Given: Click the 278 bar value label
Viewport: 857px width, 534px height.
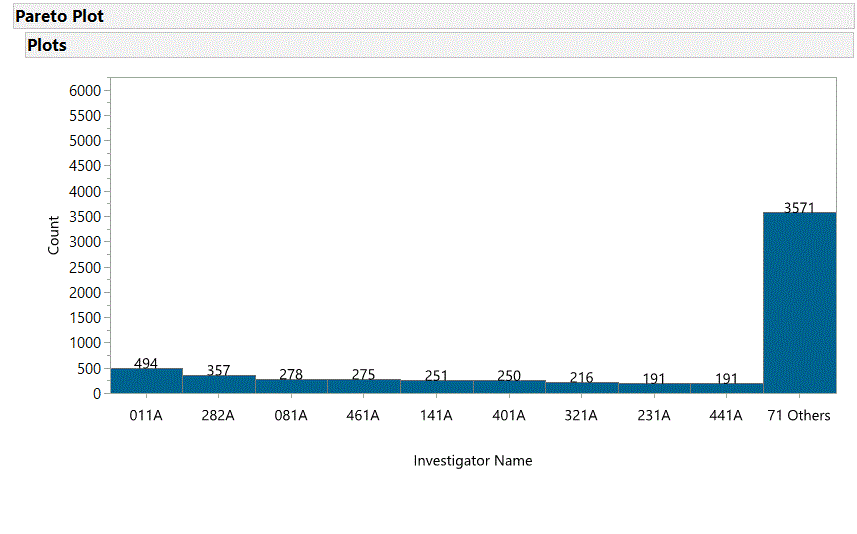Looking at the screenshot, I should click(x=291, y=374).
